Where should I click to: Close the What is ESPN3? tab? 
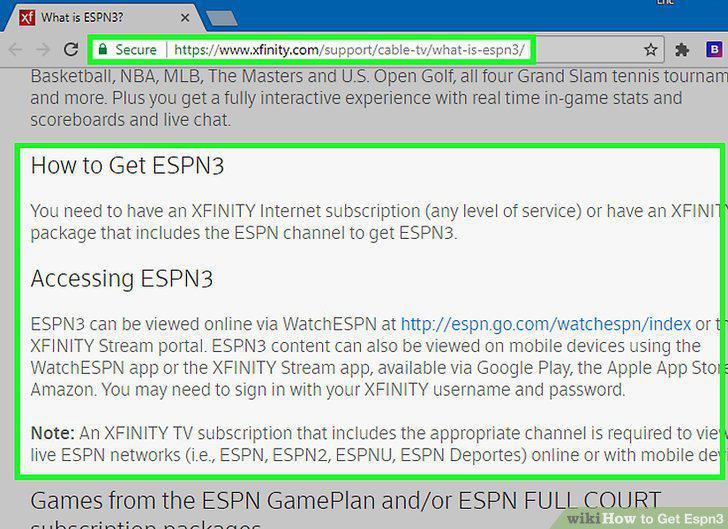click(x=185, y=18)
